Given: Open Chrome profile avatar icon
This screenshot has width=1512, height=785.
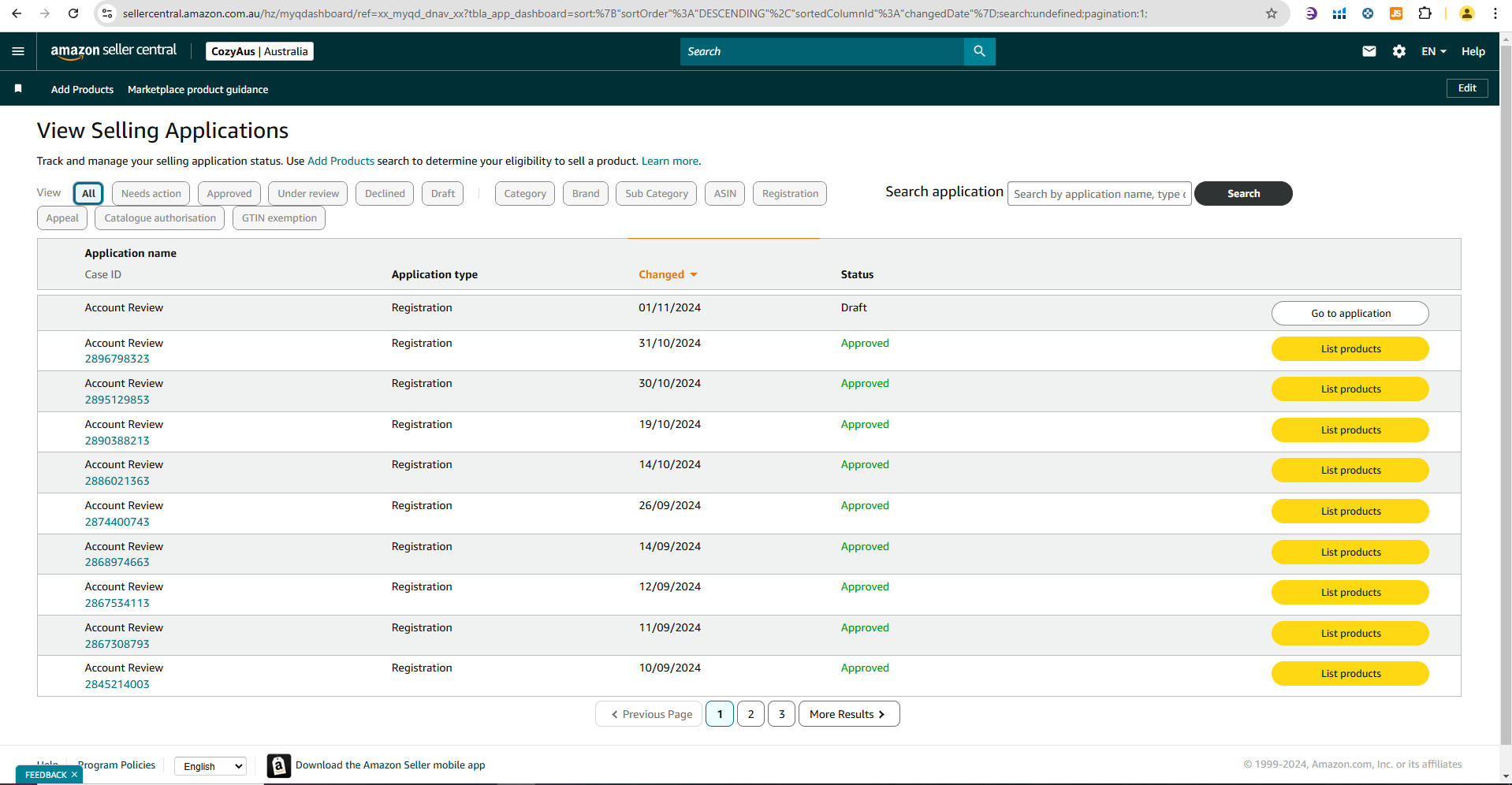Looking at the screenshot, I should (1467, 13).
